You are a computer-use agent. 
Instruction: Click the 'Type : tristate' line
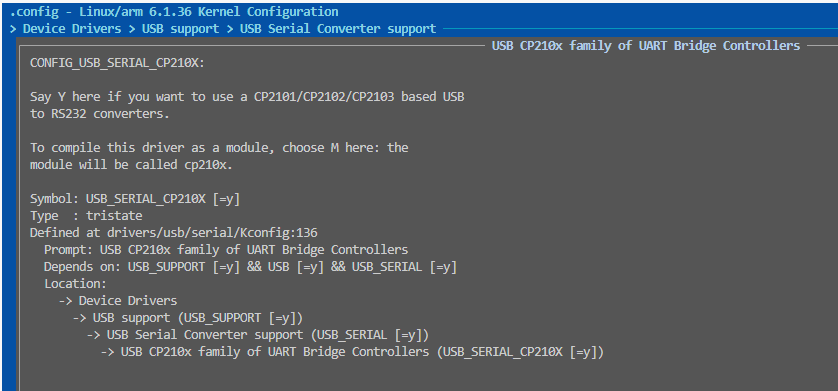86,216
